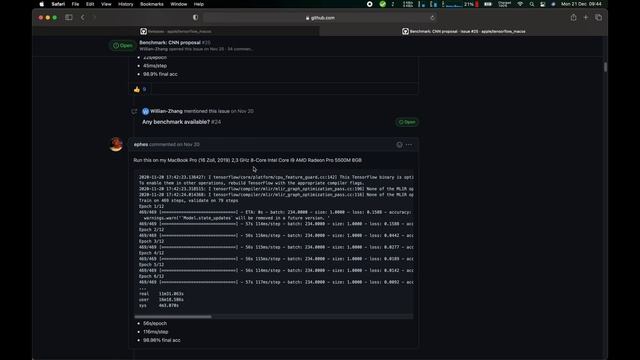Image resolution: width=640 pixels, height=360 pixels.
Task: Click the page vertical scrollbar thumb
Action: coord(605,67)
